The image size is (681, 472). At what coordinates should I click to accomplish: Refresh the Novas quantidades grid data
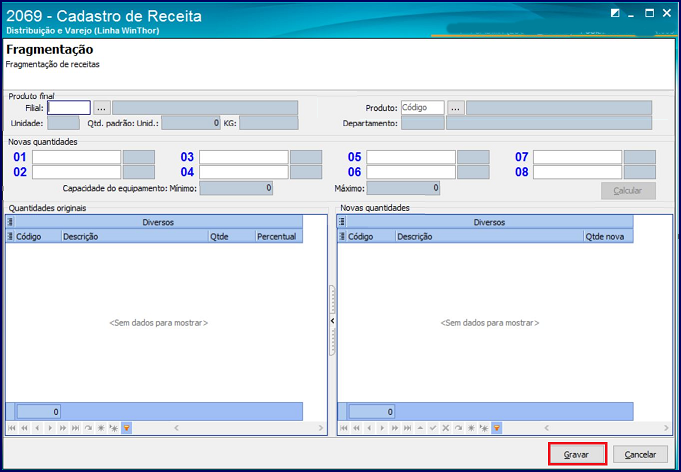click(x=458, y=428)
